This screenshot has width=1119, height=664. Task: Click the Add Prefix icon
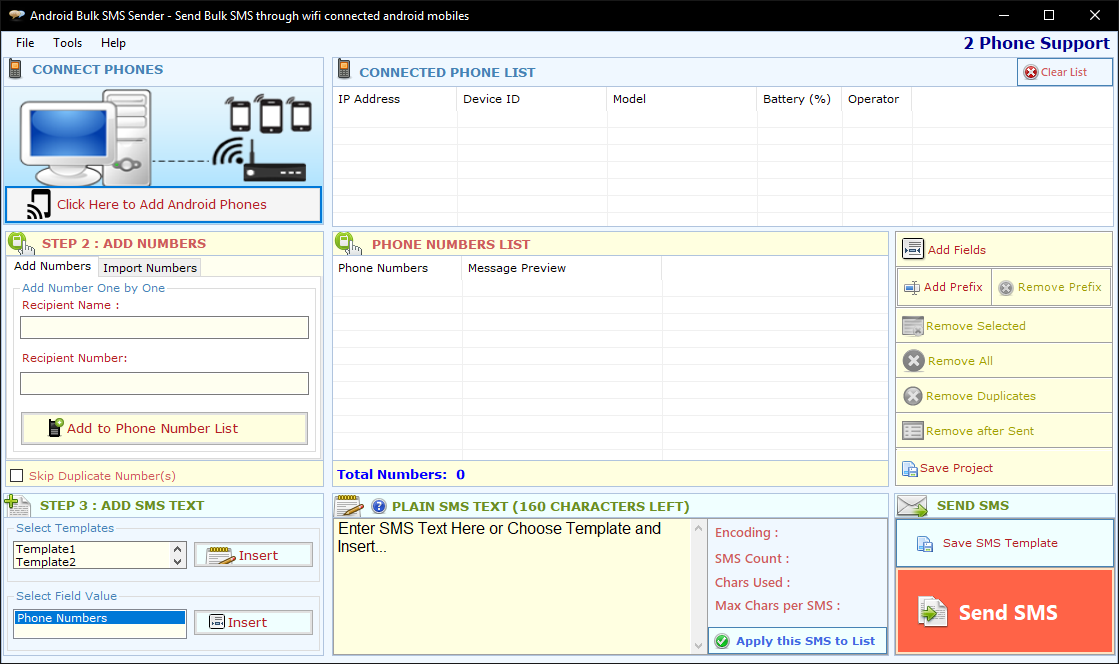click(911, 287)
